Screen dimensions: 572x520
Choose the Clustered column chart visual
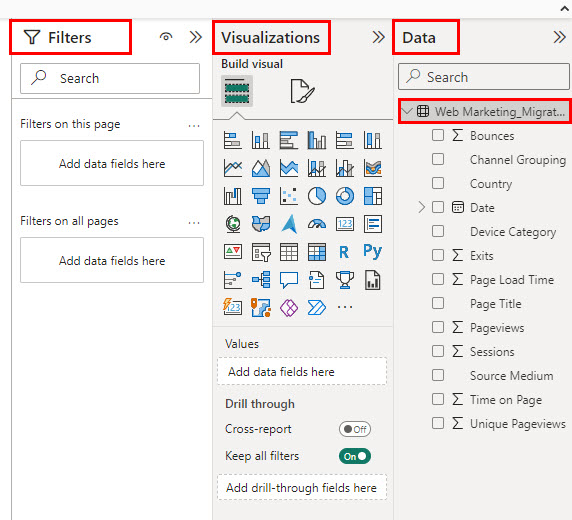(x=317, y=140)
